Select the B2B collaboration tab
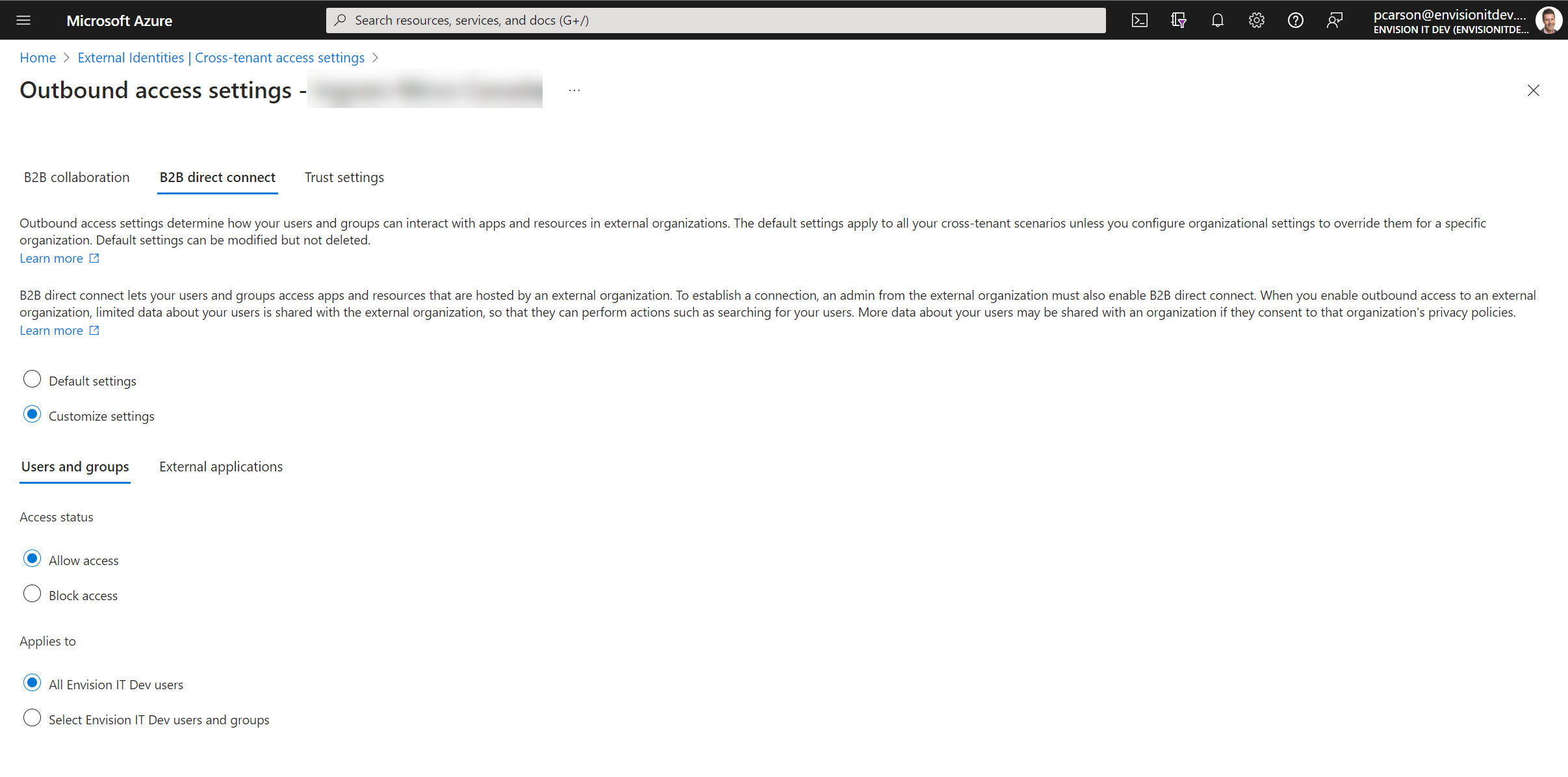Viewport: 1568px width, 777px height. [76, 177]
